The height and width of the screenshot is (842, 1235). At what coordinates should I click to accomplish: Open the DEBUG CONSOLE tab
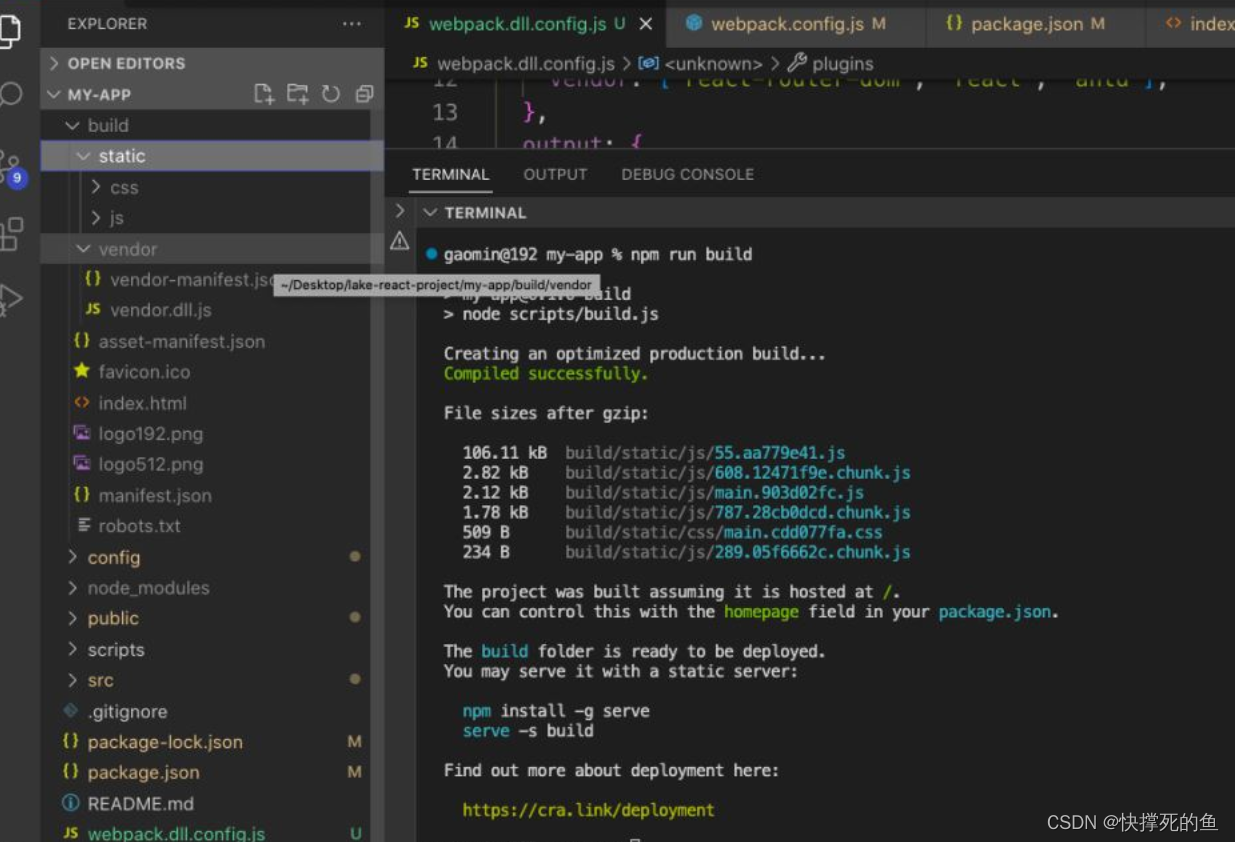click(687, 174)
